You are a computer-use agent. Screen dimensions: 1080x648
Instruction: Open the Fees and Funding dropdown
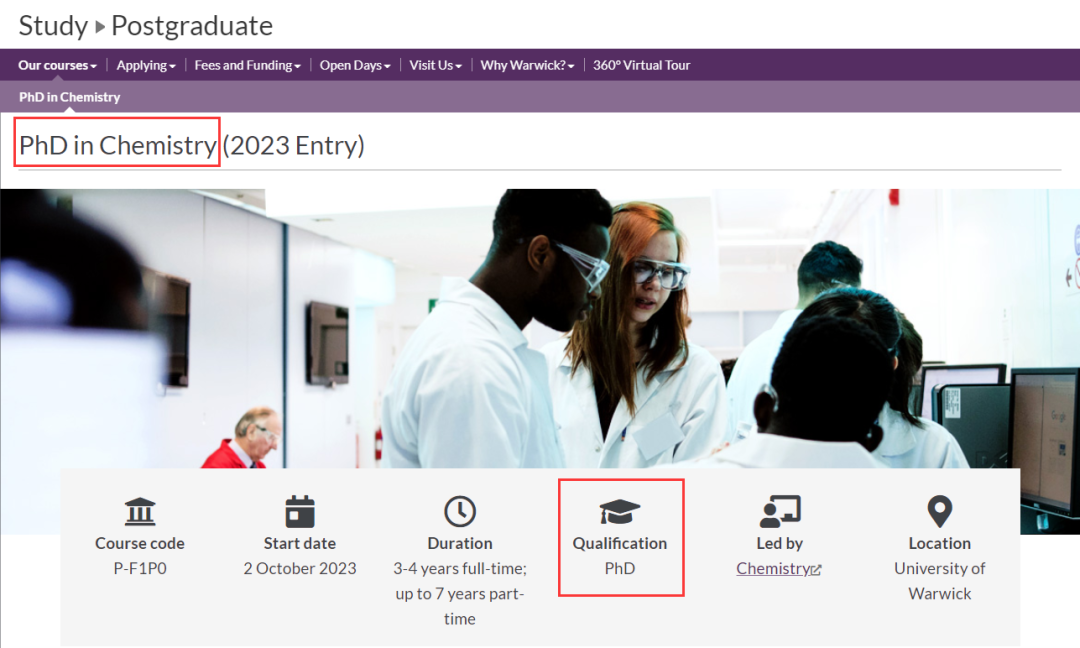click(x=247, y=65)
